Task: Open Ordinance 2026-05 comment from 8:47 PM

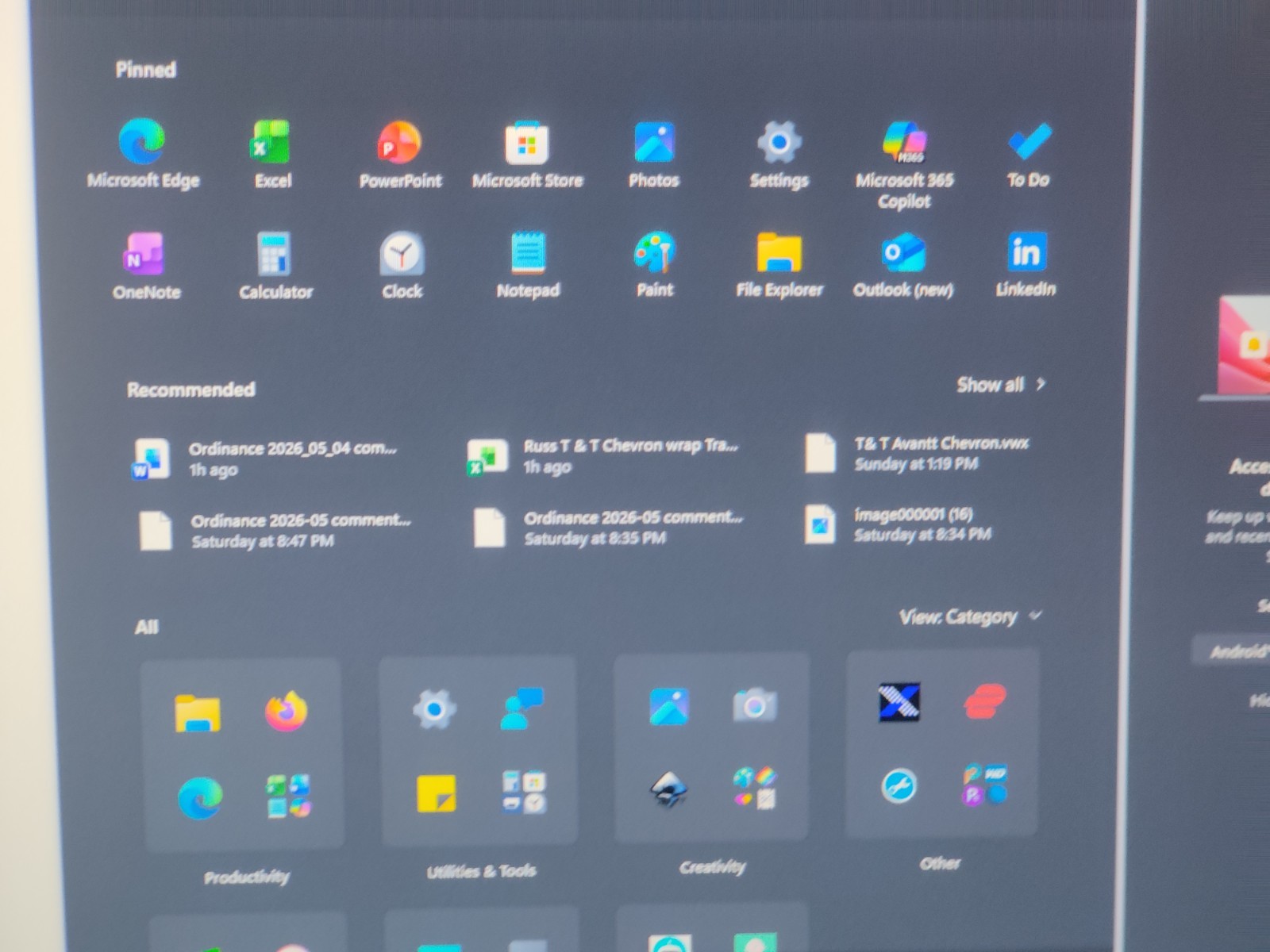Action: pos(275,531)
